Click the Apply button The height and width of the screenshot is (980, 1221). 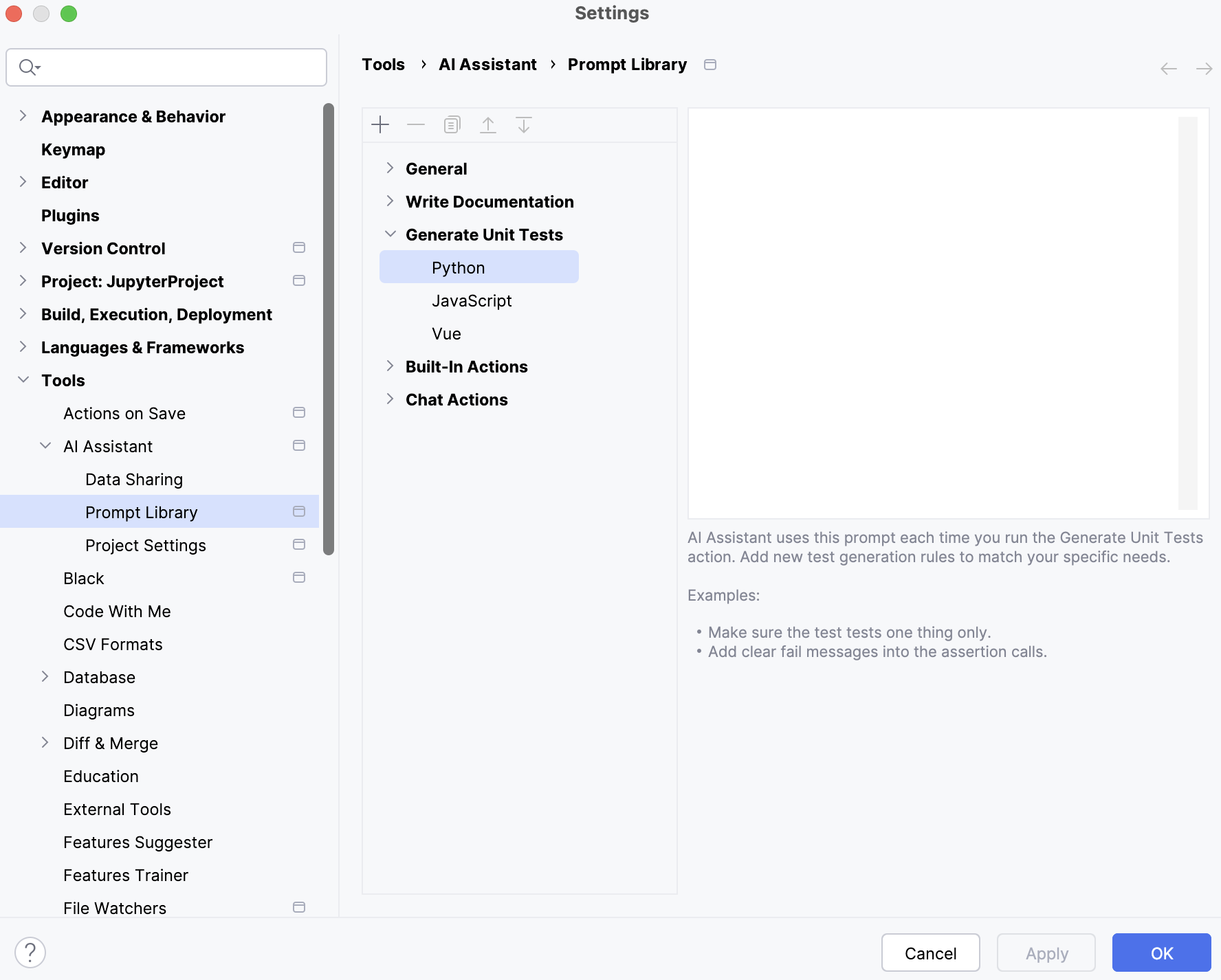(x=1046, y=953)
